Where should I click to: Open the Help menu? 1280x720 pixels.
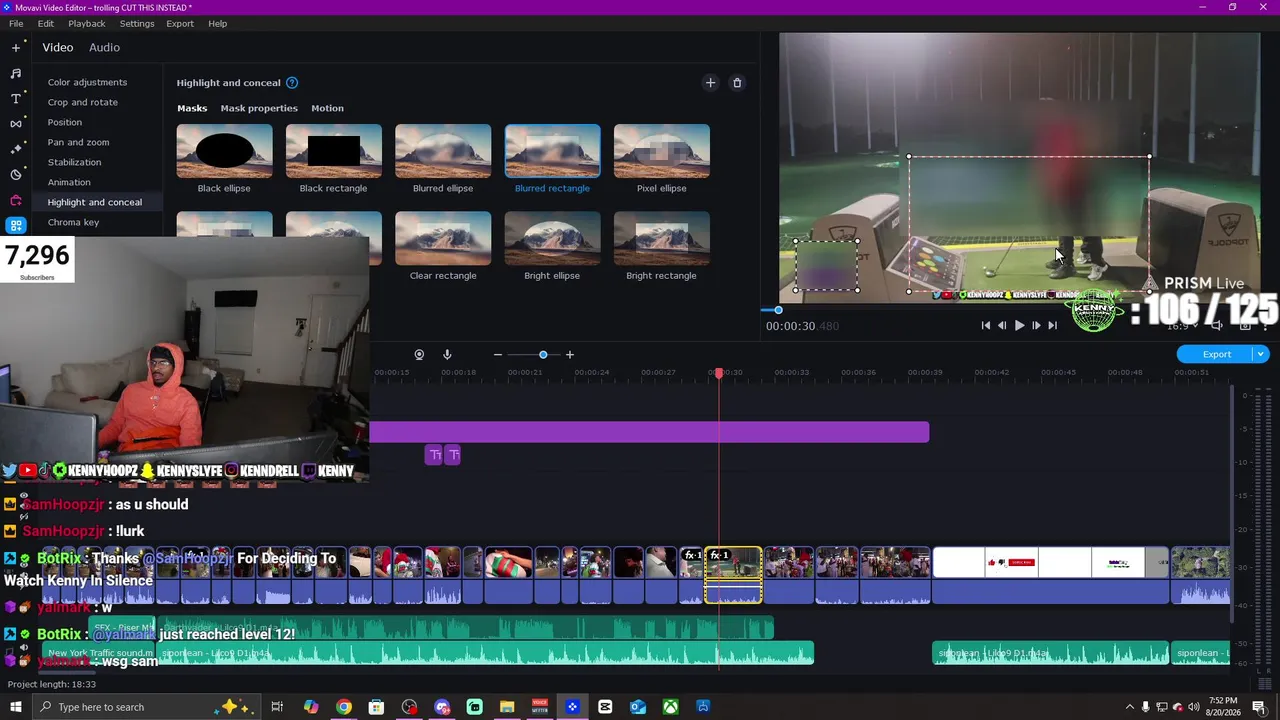coord(217,23)
